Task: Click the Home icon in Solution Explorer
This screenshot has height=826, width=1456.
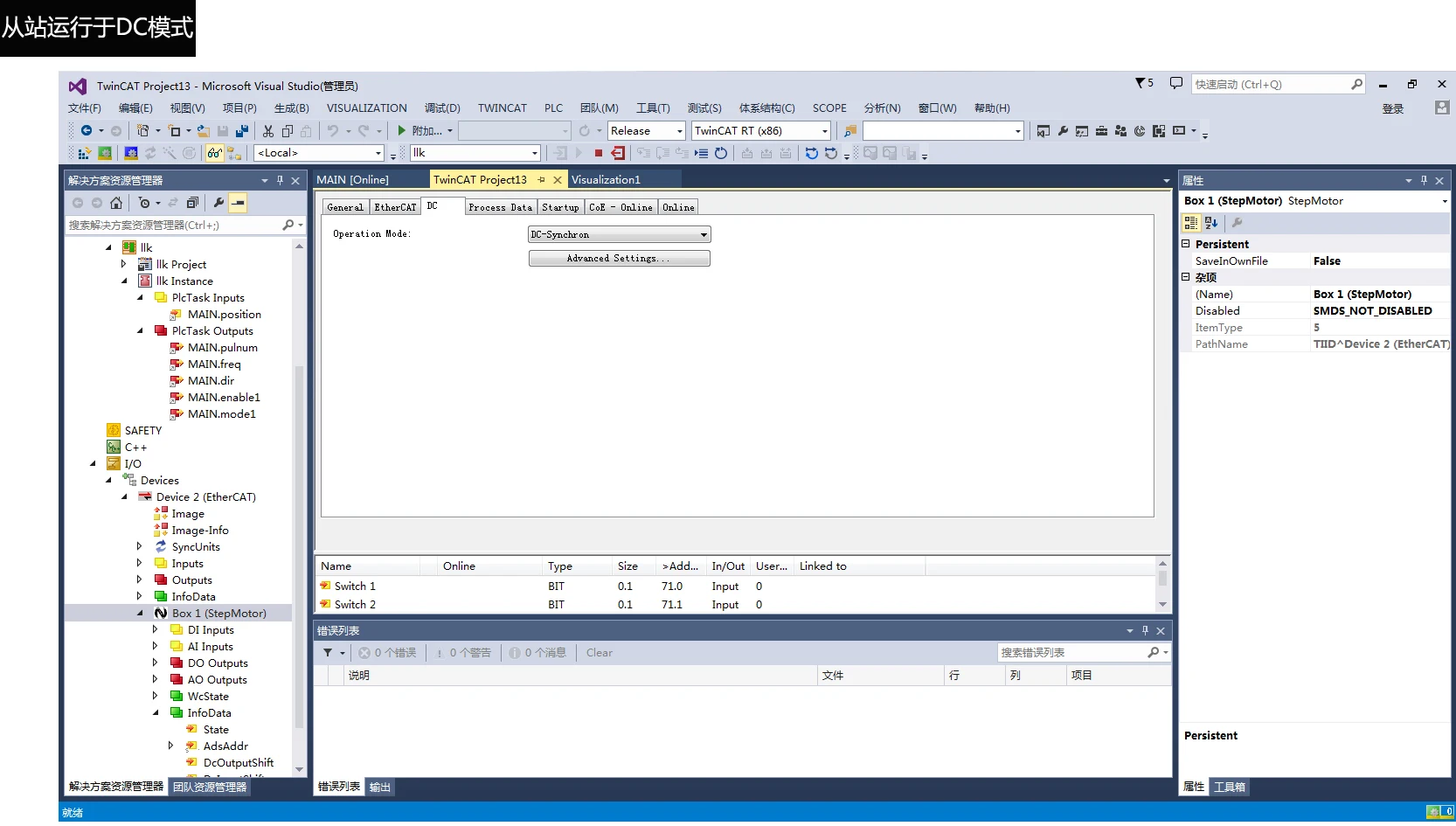Action: [116, 203]
